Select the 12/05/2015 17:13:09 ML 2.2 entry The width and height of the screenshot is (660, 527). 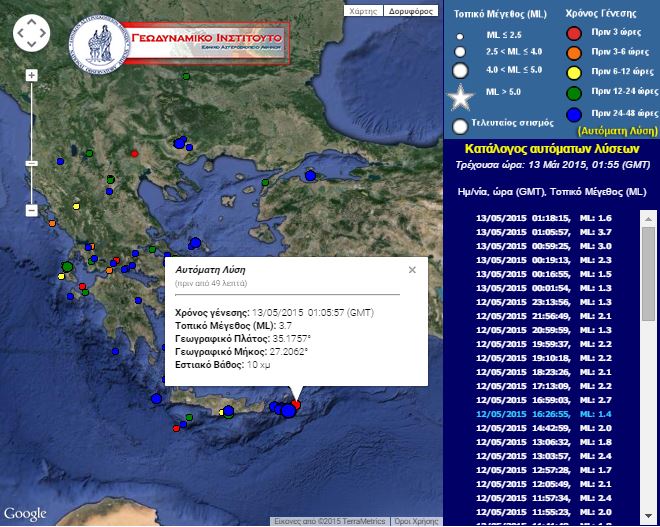click(543, 386)
